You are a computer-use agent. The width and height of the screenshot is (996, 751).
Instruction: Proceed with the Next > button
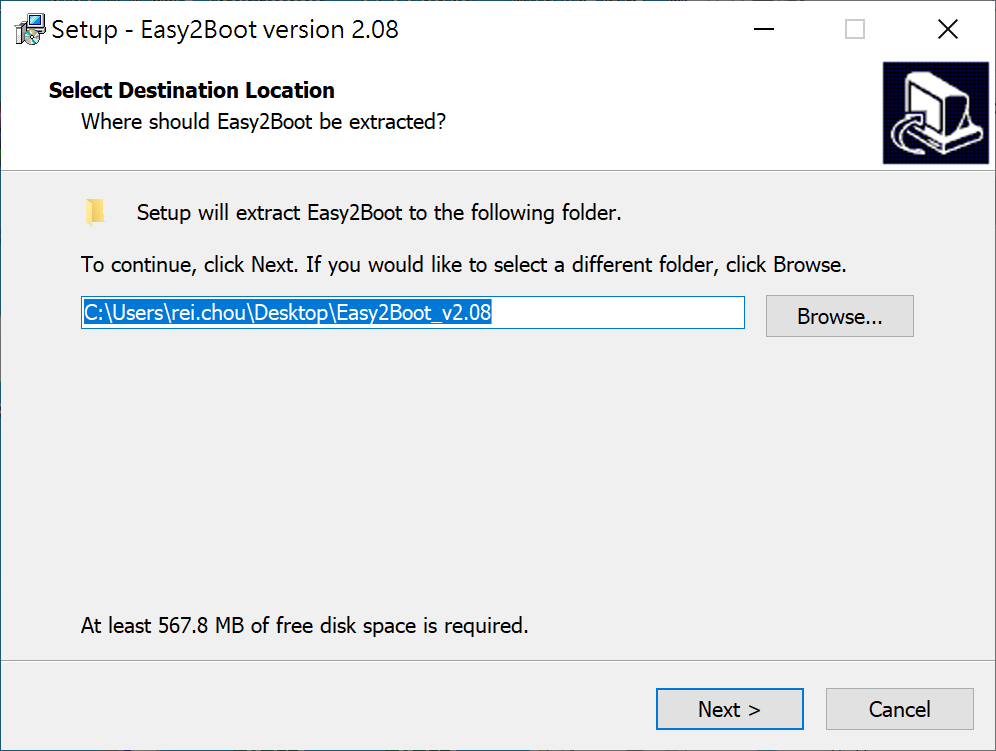point(729,709)
